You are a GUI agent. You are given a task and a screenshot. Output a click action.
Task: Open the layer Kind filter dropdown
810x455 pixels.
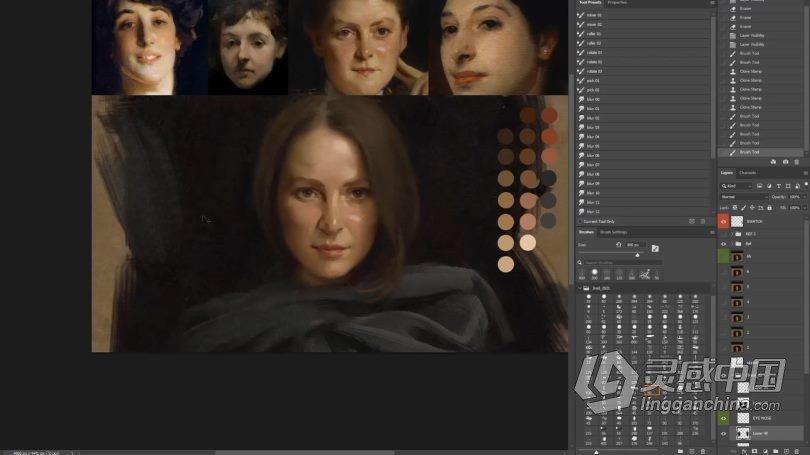pyautogui.click(x=737, y=186)
